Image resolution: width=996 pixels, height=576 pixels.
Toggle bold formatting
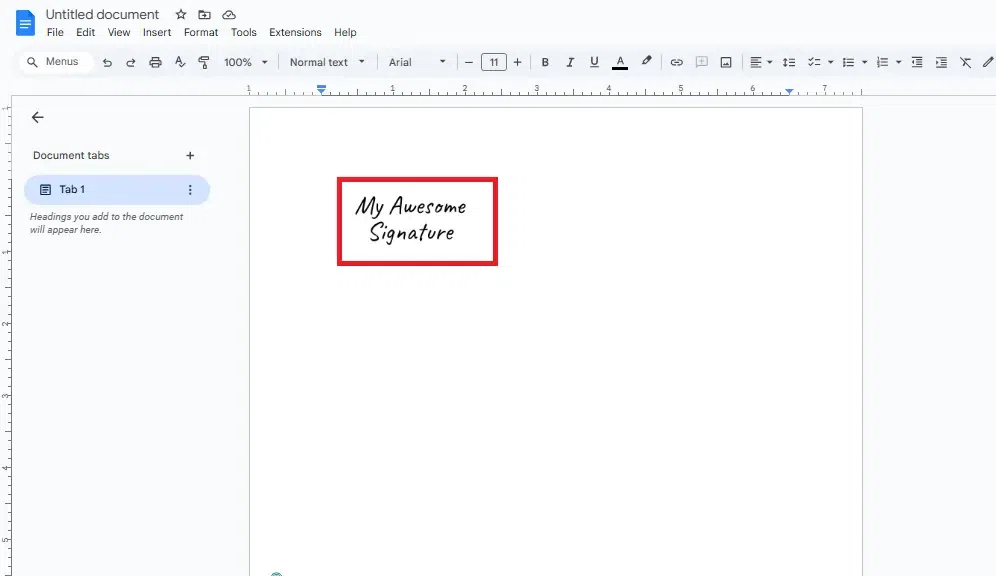pyautogui.click(x=544, y=62)
